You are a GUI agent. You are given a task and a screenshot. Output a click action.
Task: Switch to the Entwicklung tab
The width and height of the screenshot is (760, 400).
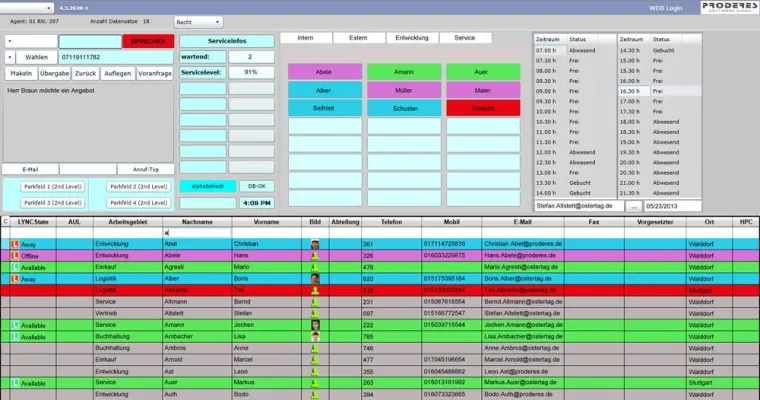(x=412, y=38)
